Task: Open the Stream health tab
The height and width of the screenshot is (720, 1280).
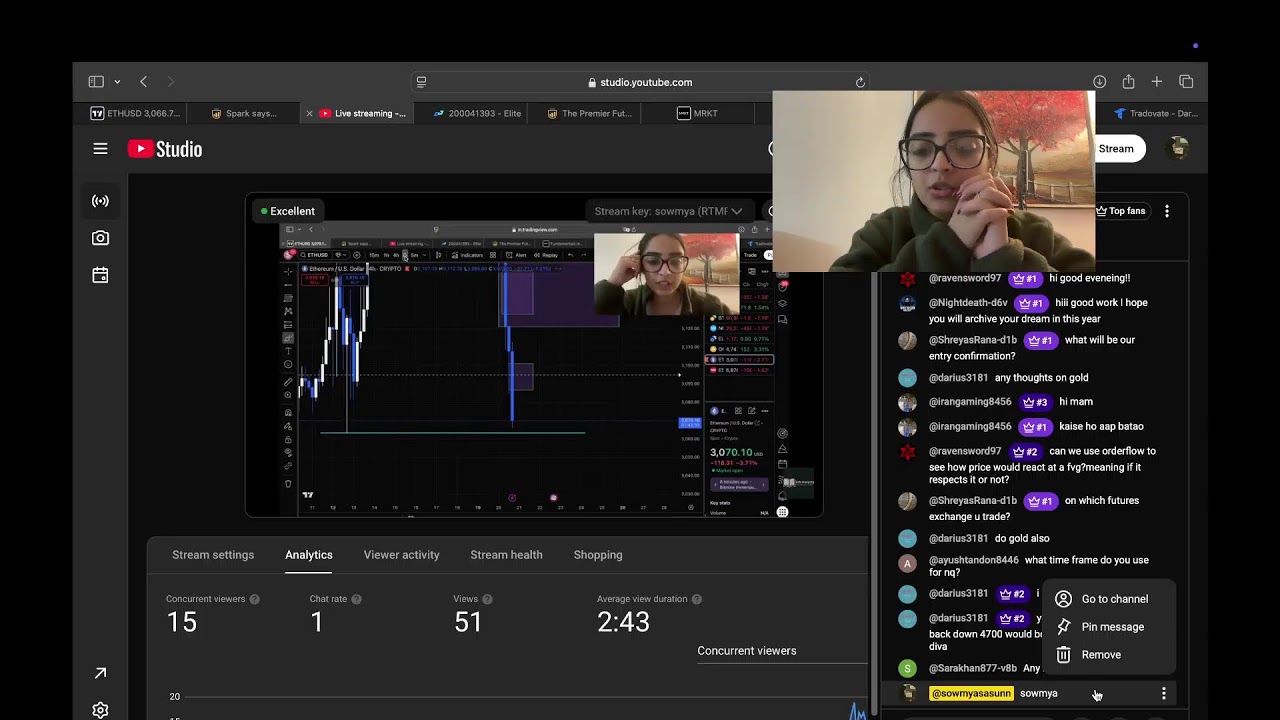Action: (506, 555)
